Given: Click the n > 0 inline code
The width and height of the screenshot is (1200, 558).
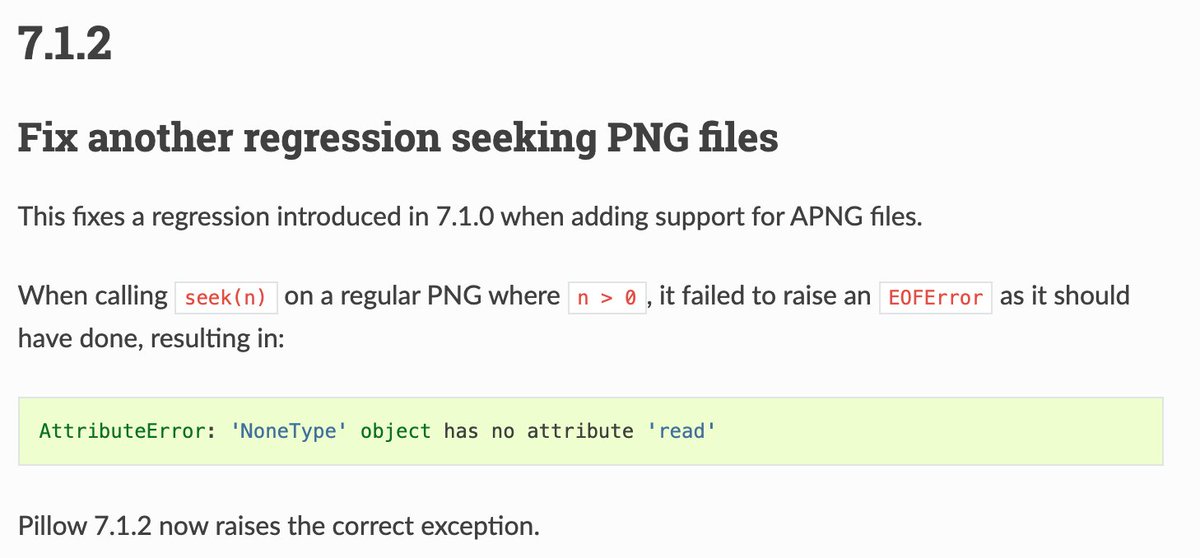Looking at the screenshot, I should click(608, 298).
